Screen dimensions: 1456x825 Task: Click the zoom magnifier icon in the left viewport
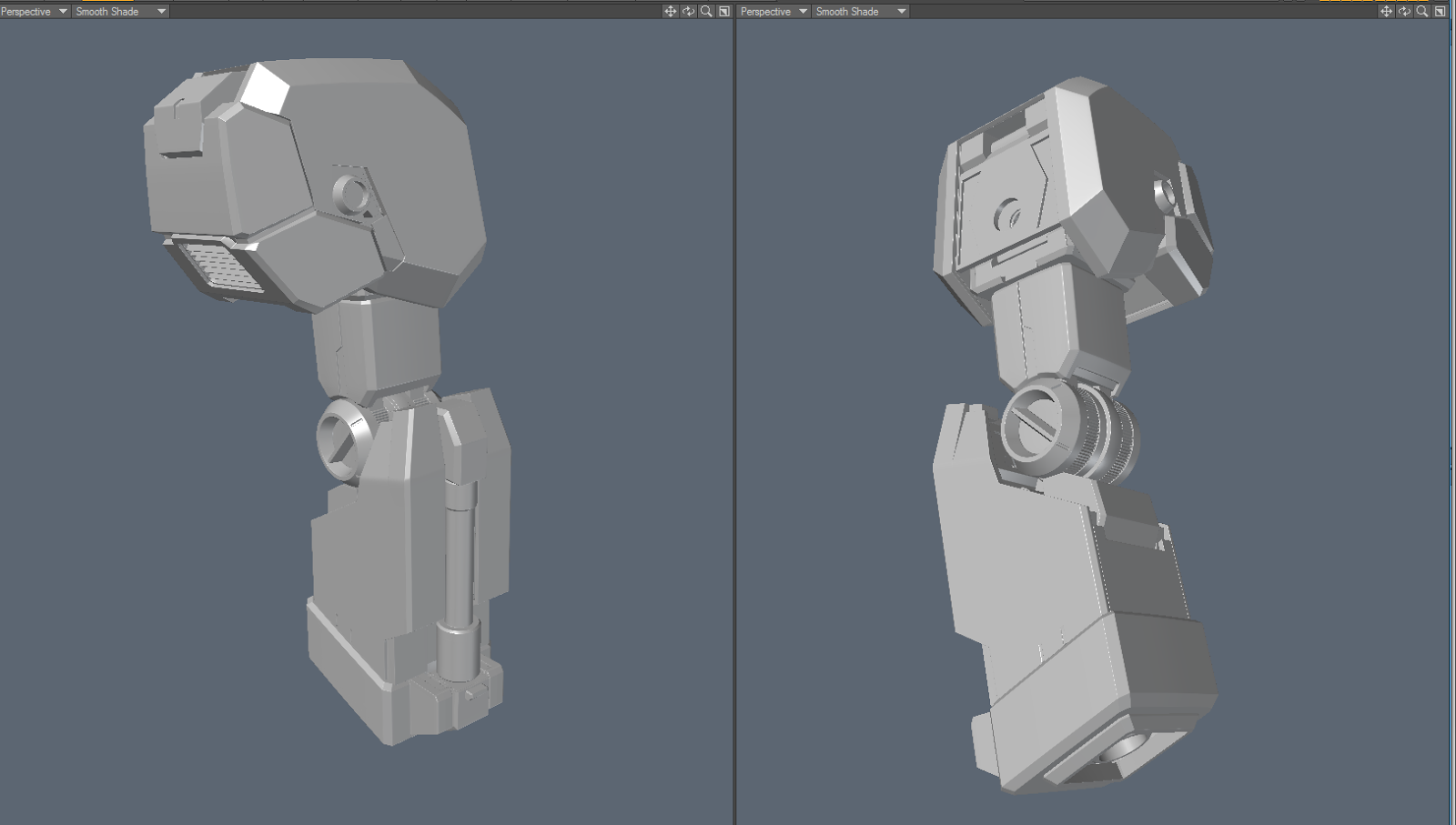click(x=705, y=12)
